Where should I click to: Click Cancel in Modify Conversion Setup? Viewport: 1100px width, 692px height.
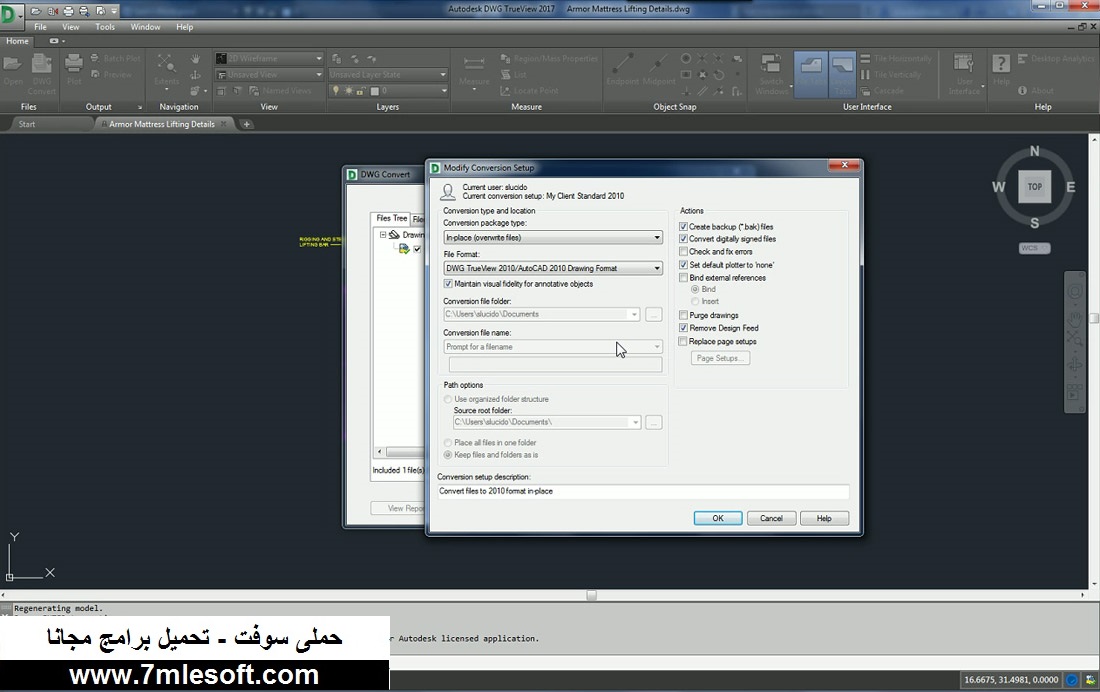pyautogui.click(x=771, y=518)
